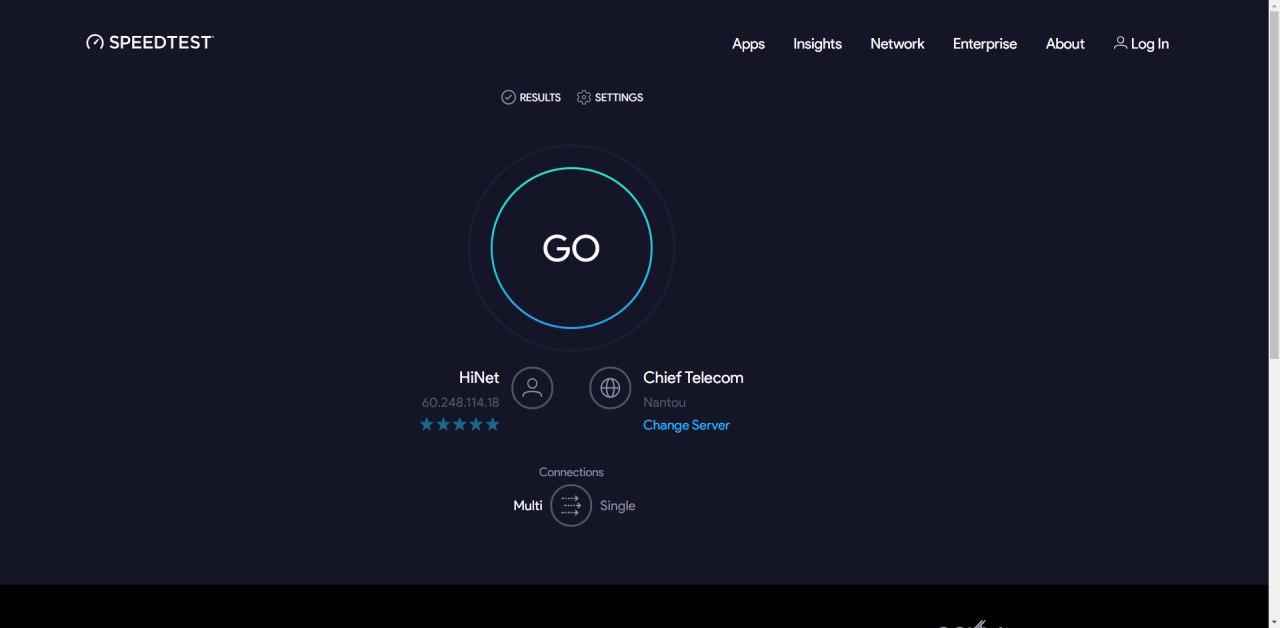Click the HiNet user profile icon
This screenshot has width=1280, height=628.
pyautogui.click(x=532, y=388)
